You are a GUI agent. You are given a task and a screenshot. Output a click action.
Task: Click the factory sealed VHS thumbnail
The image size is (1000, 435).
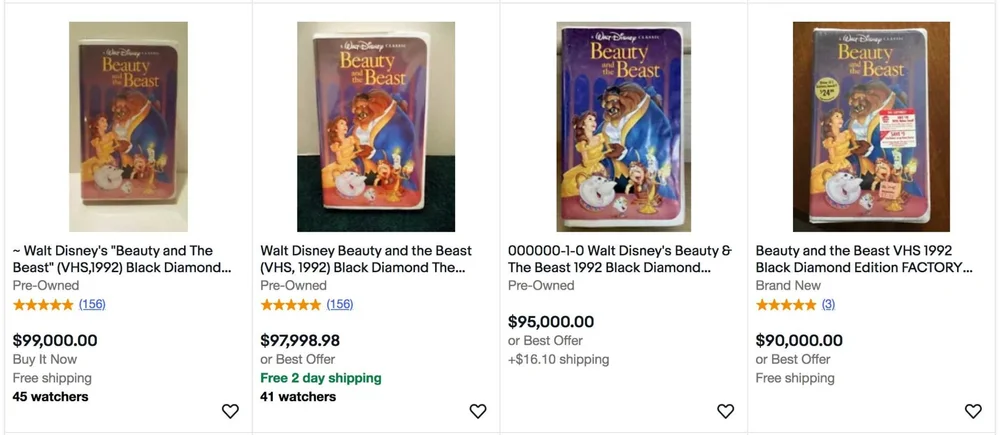(871, 127)
